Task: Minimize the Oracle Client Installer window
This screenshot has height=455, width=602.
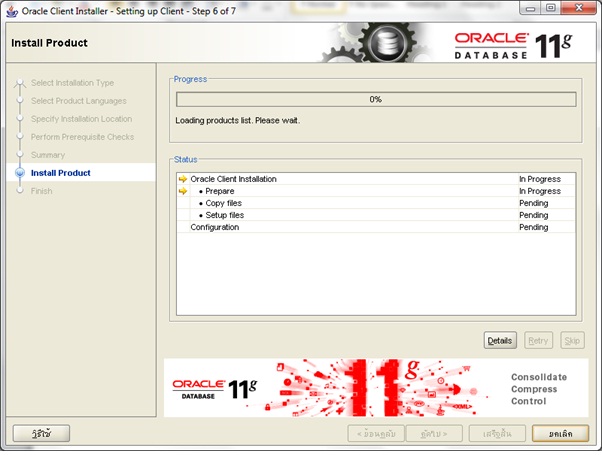Action: (530, 8)
